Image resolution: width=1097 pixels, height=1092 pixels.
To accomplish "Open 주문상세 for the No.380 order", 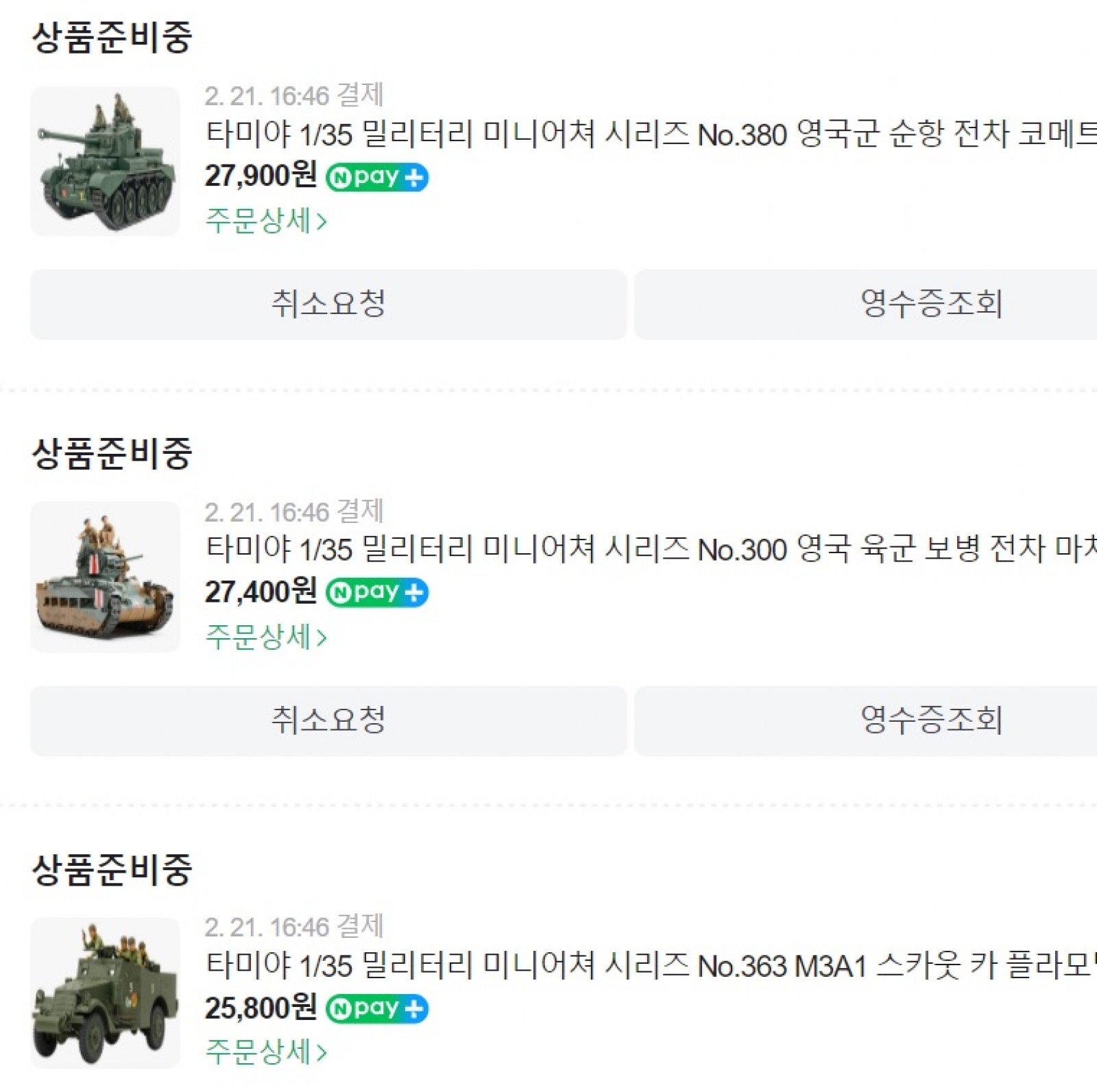I will [x=266, y=221].
